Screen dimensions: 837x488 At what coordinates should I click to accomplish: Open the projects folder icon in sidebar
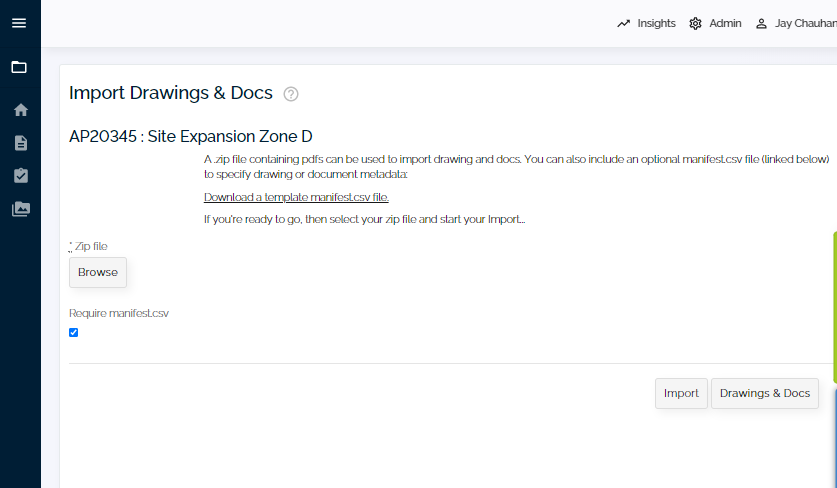[x=19, y=67]
